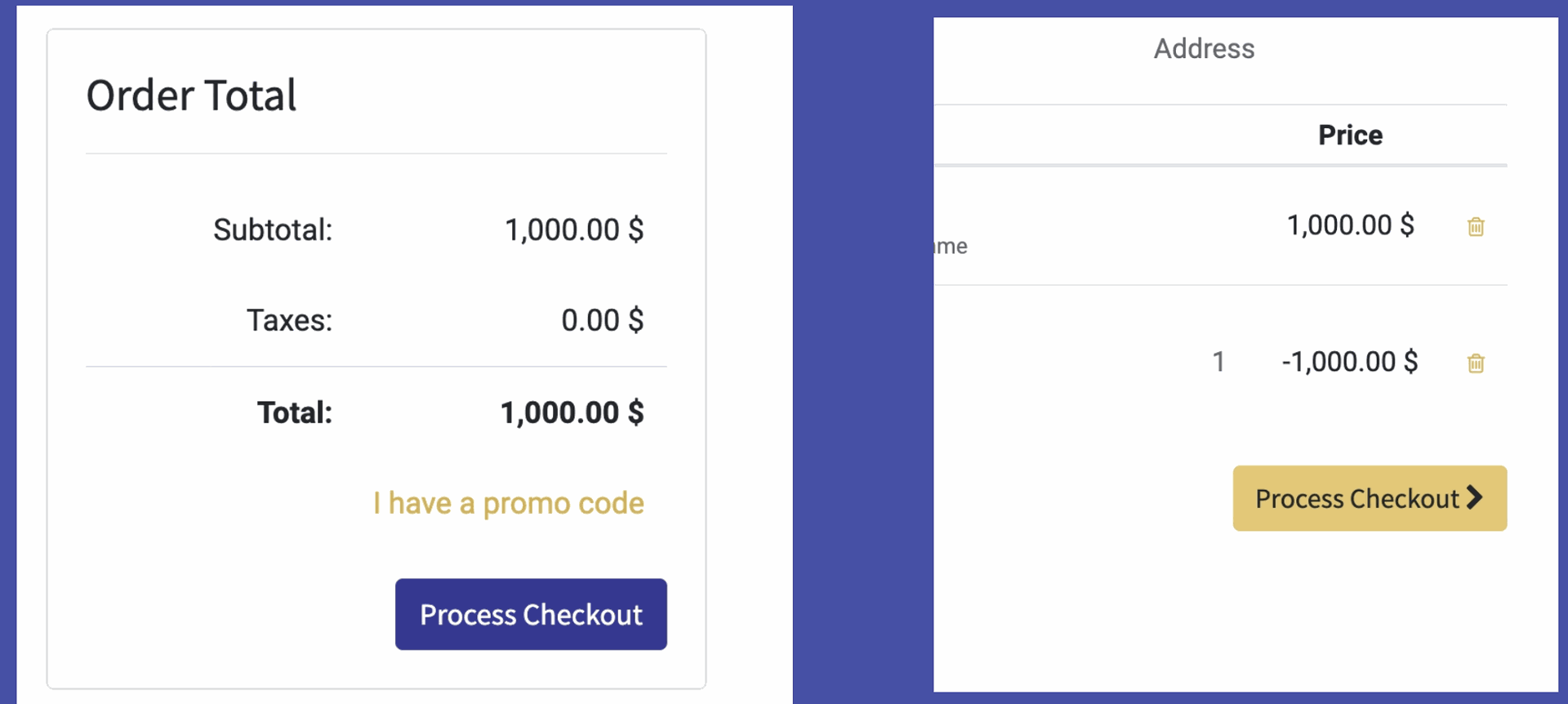Click the -1,000.00 $ price value
This screenshot has height=704, width=1568.
[x=1349, y=362]
